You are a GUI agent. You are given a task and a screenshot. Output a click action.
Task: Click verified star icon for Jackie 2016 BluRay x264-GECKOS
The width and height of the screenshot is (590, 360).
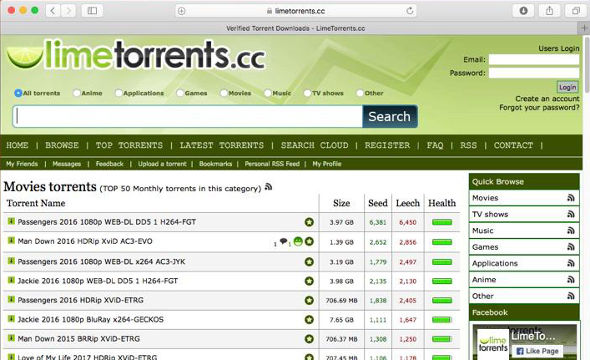pos(309,320)
